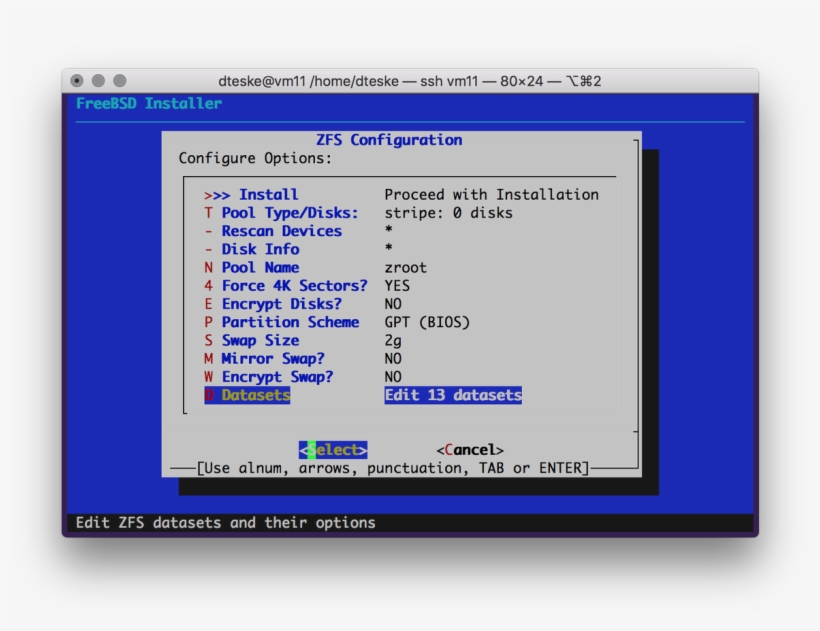Choose the Partition Scheme option
Image resolution: width=820 pixels, height=631 pixels.
pyautogui.click(x=290, y=322)
